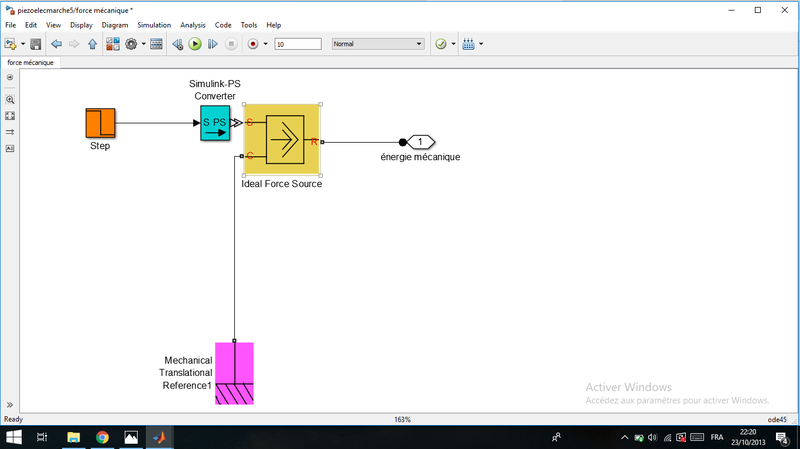The width and height of the screenshot is (800, 449).
Task: Click the Save model icon
Action: (x=36, y=44)
